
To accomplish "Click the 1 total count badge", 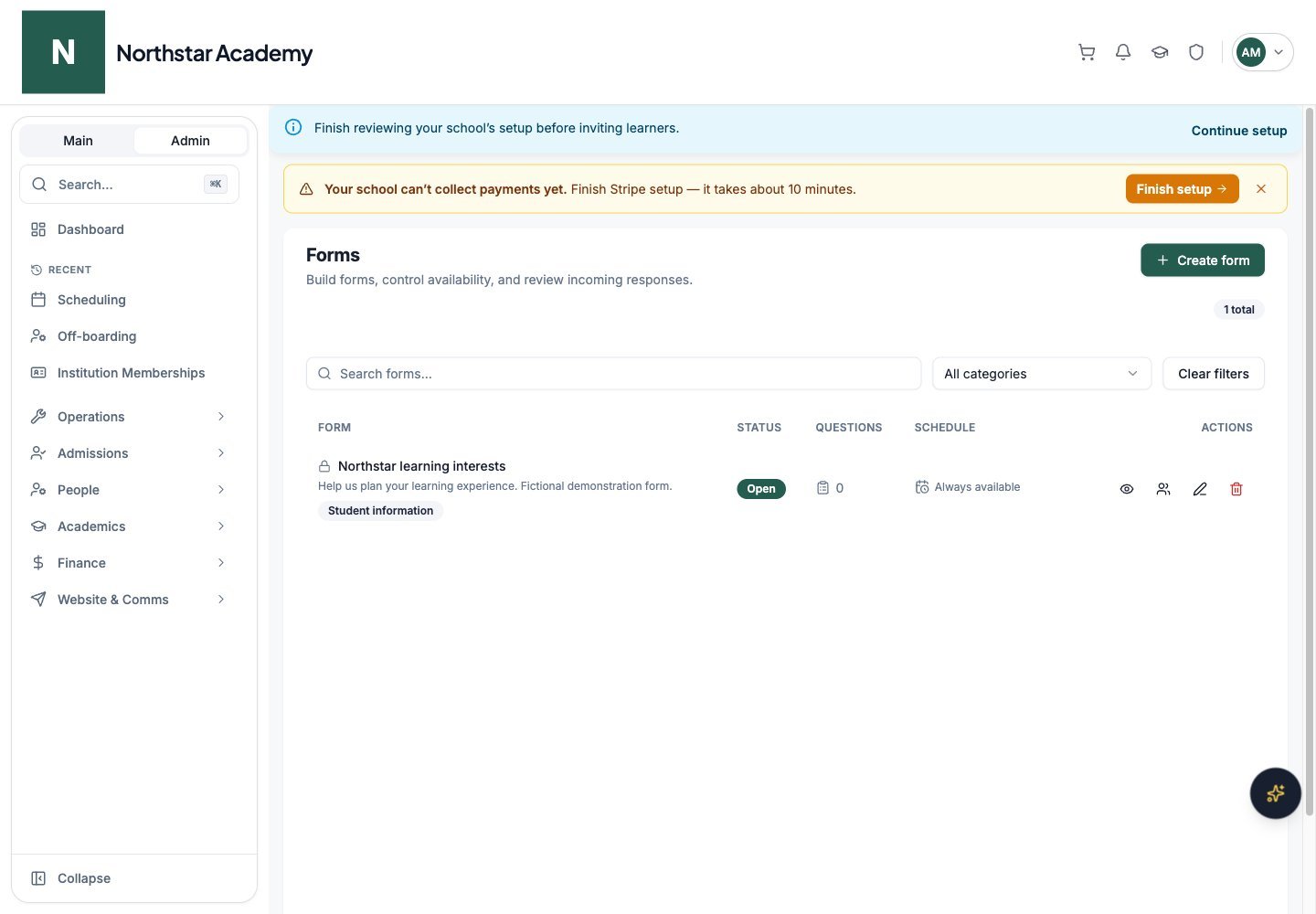I will coord(1239,310).
